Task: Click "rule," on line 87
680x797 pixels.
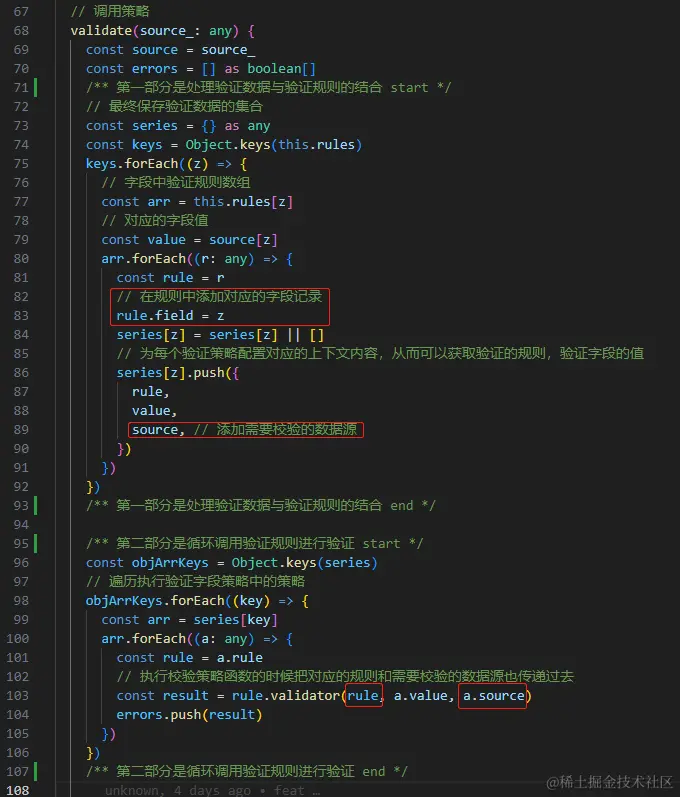Action: tap(150, 392)
